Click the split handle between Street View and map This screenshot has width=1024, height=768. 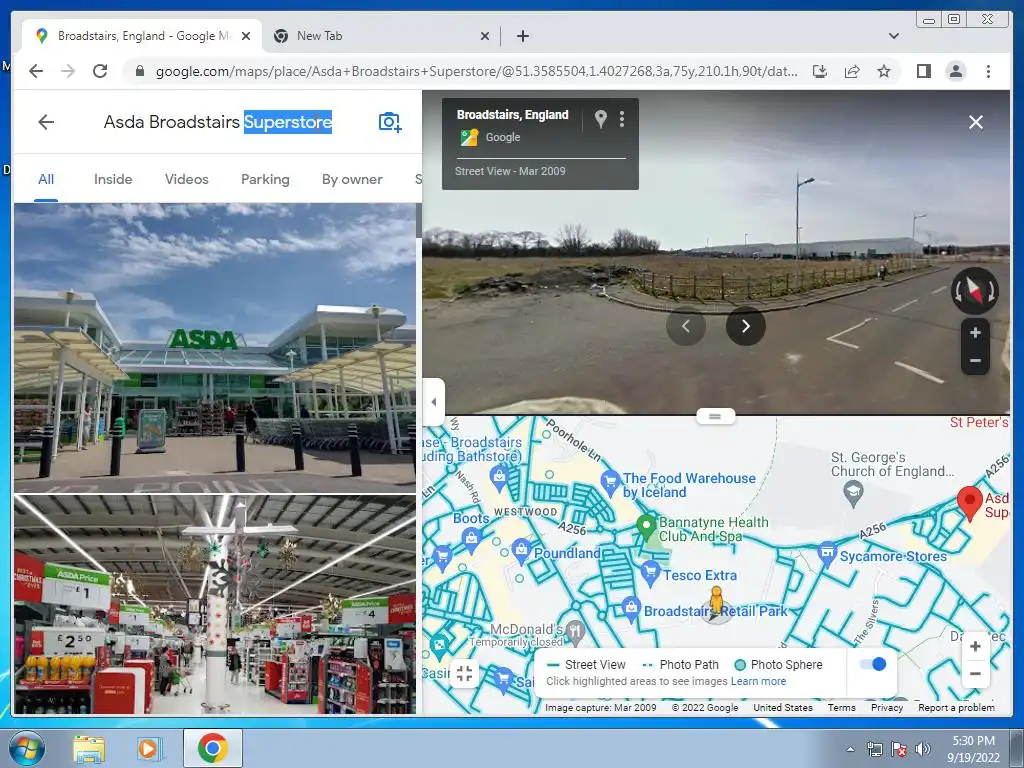(715, 416)
